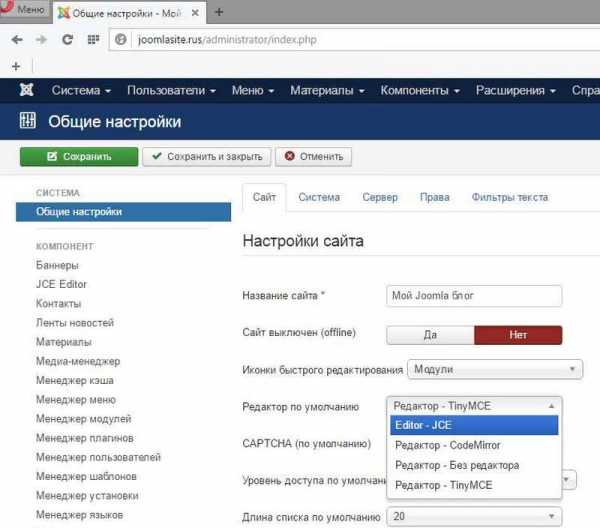Screen dimensions: 600x528
Task: Open Ленты новостей component link
Action: coord(75,323)
